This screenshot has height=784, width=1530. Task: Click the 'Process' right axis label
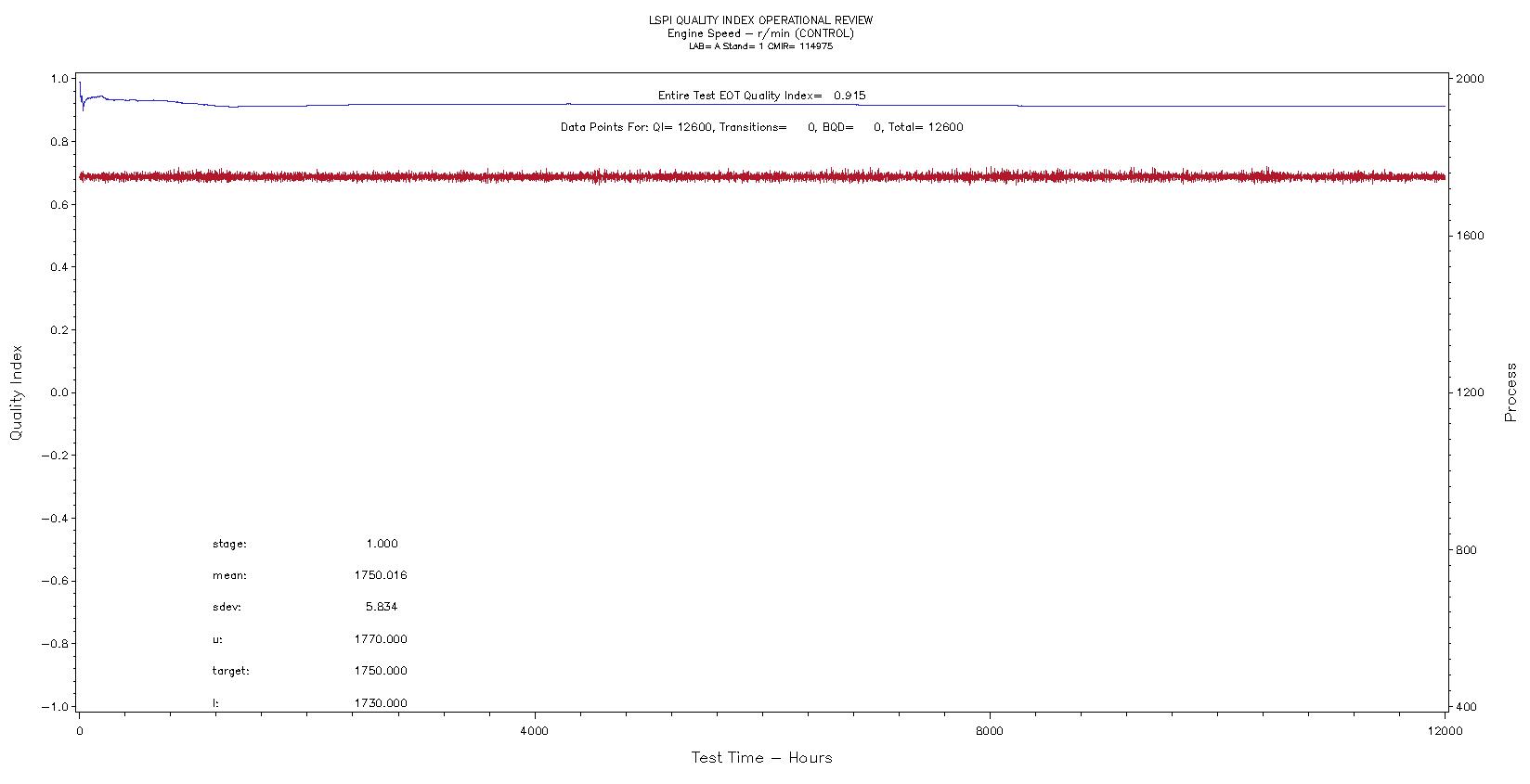click(x=1511, y=392)
